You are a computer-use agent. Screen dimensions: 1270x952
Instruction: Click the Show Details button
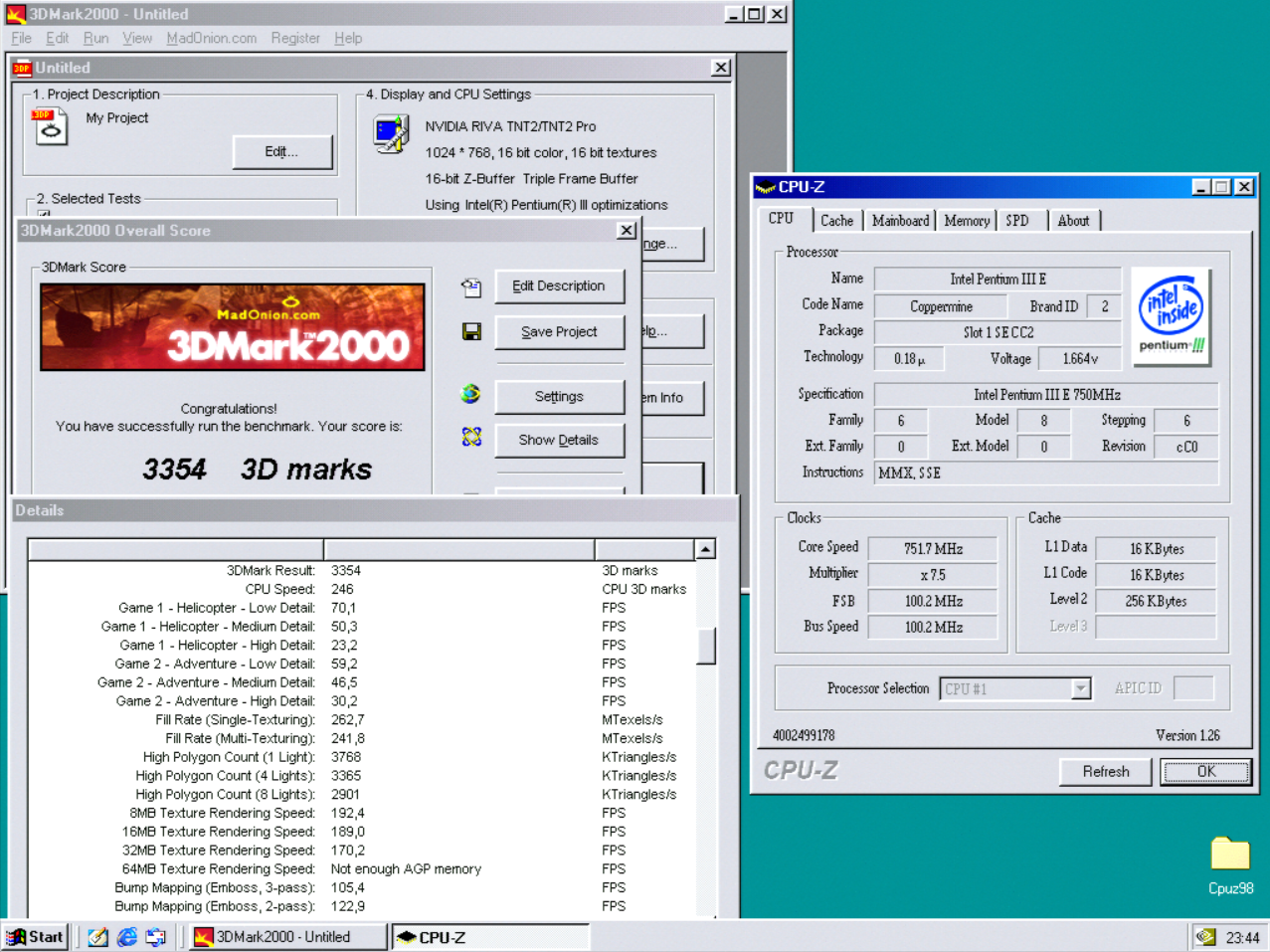click(x=559, y=441)
